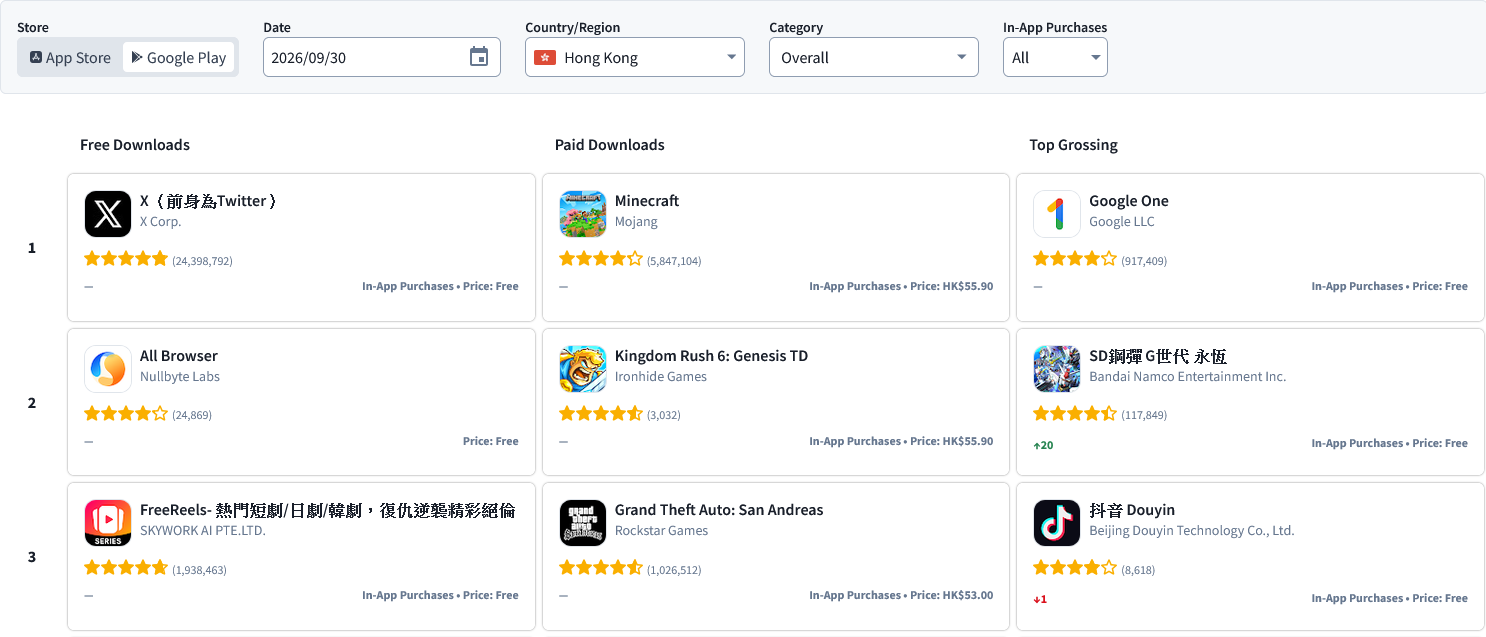Viewport: 1486px width, 637px height.
Task: Click developer name Mojang
Action: point(636,222)
